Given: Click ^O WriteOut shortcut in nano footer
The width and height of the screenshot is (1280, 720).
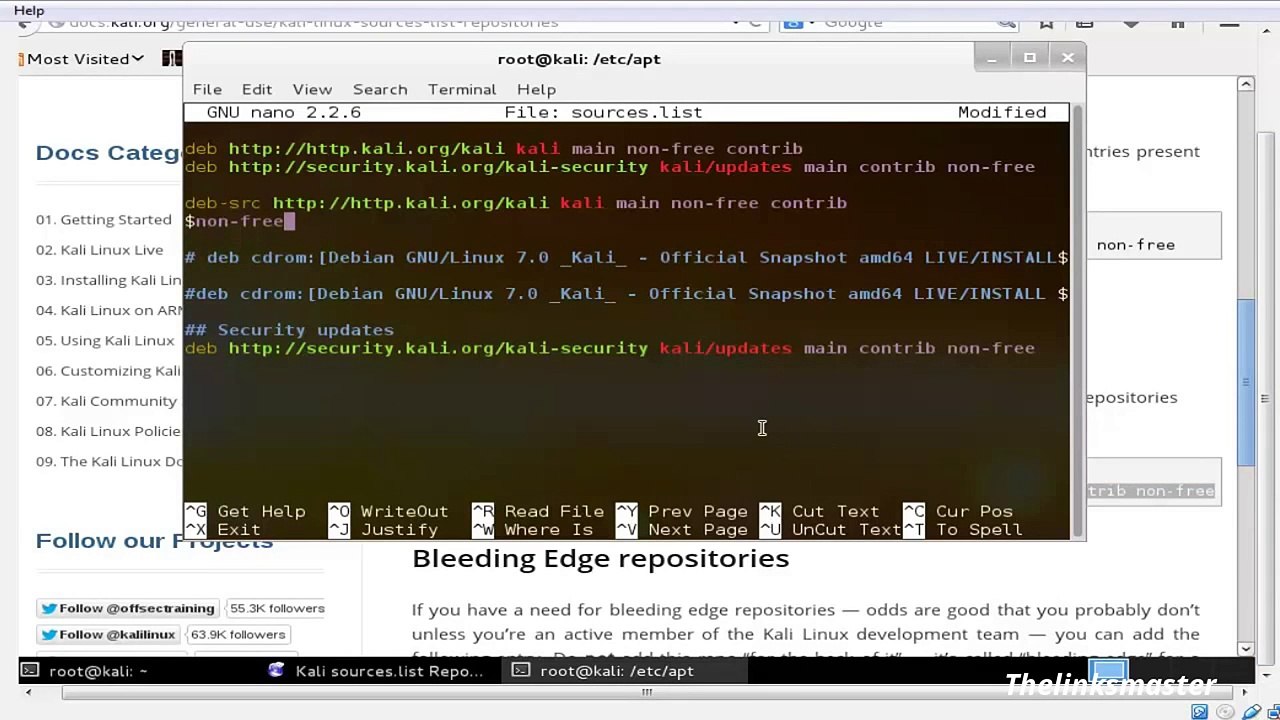Looking at the screenshot, I should pos(388,512).
